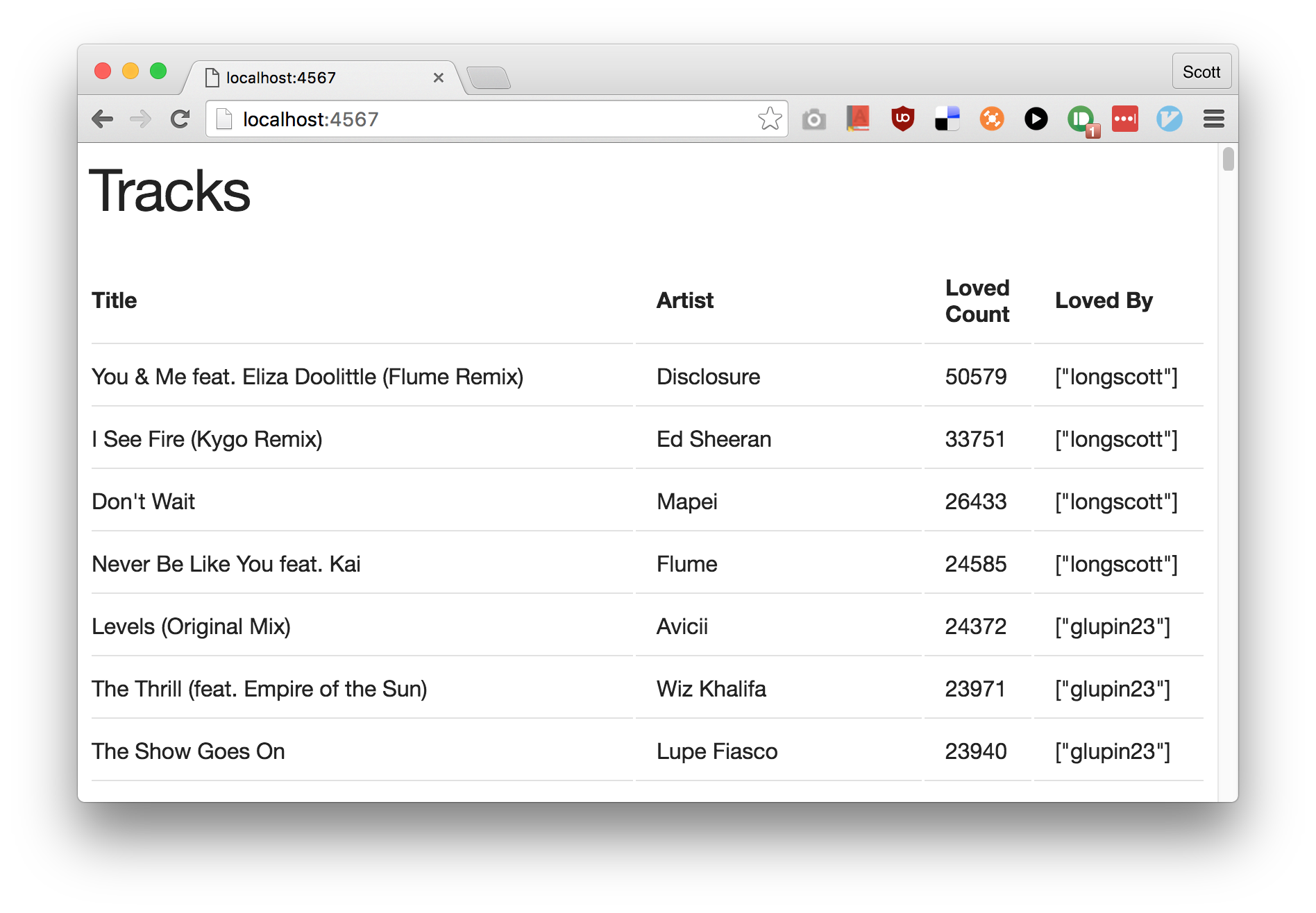The height and width of the screenshot is (913, 1316).
Task: Click ["glupin23"] in the Avicii row
Action: point(1113,626)
